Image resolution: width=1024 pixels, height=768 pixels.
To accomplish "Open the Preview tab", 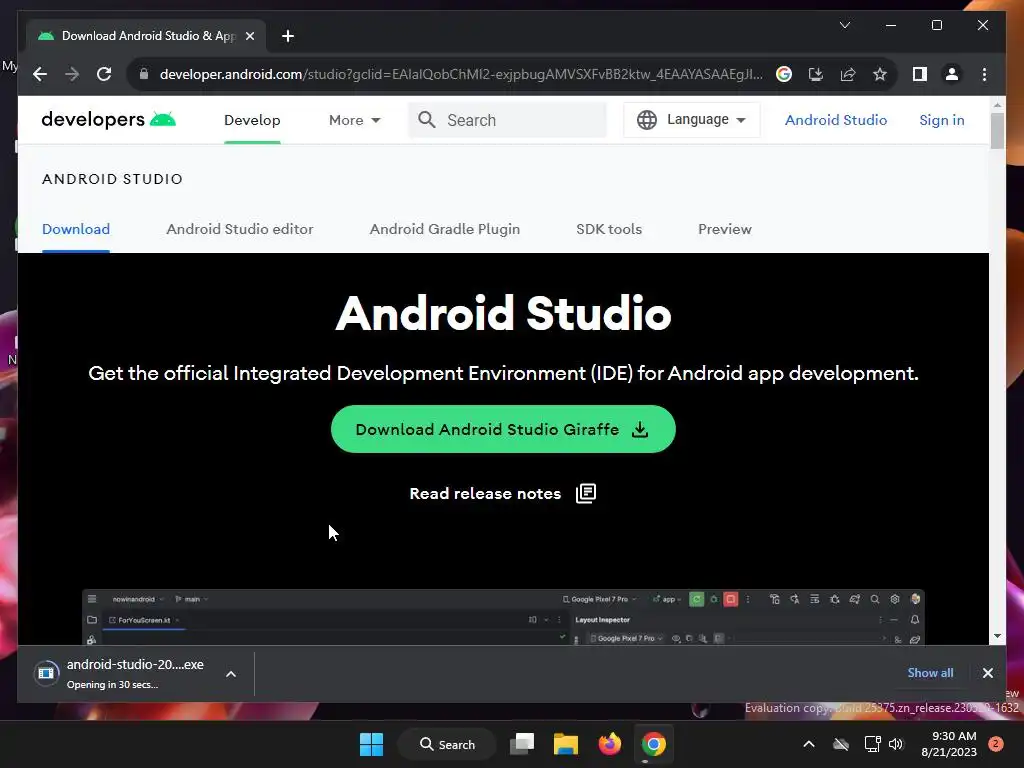I will 725,229.
